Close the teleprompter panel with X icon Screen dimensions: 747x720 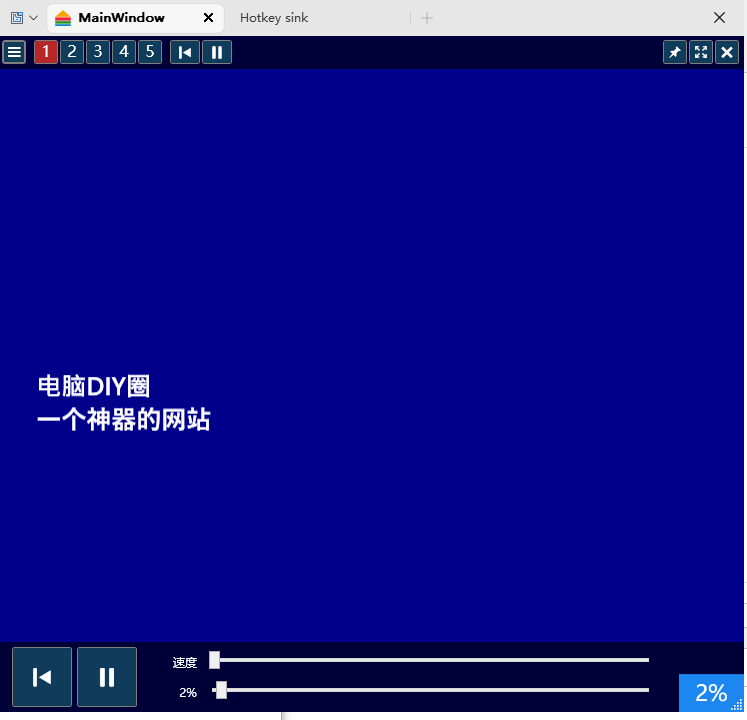(x=727, y=52)
